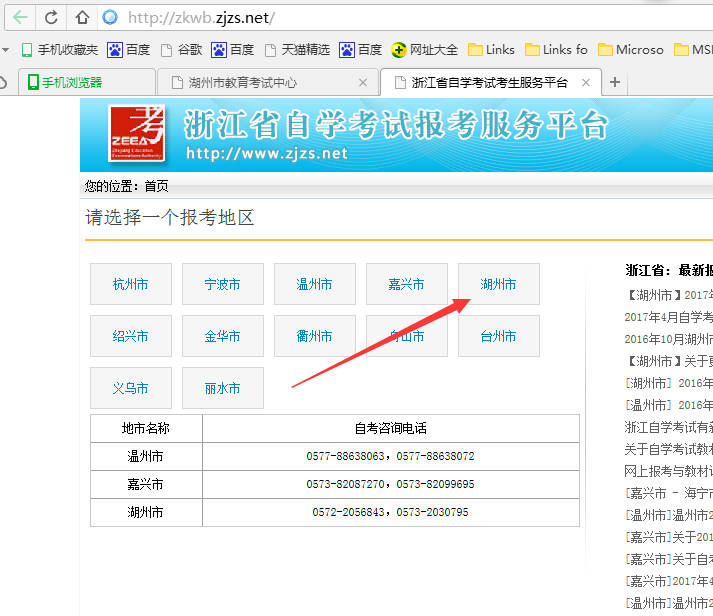Open the 天猫精选 bookmark

(296, 50)
